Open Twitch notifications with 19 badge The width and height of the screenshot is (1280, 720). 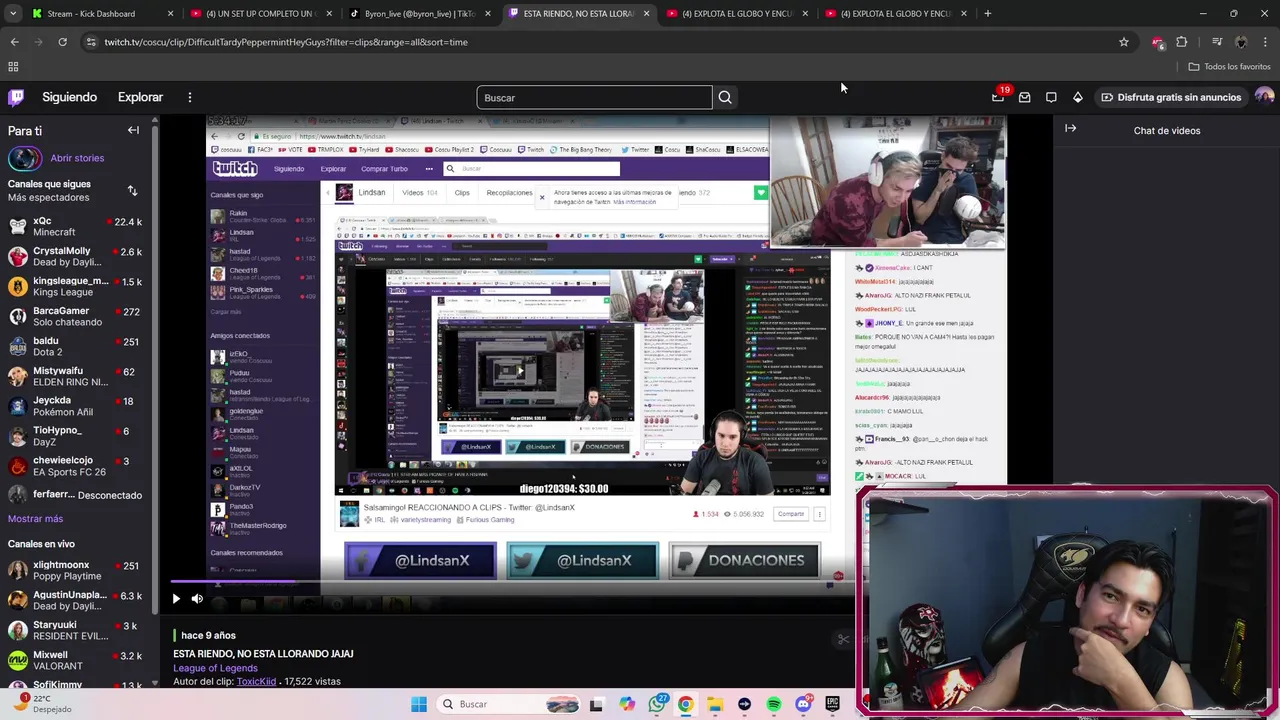(998, 97)
